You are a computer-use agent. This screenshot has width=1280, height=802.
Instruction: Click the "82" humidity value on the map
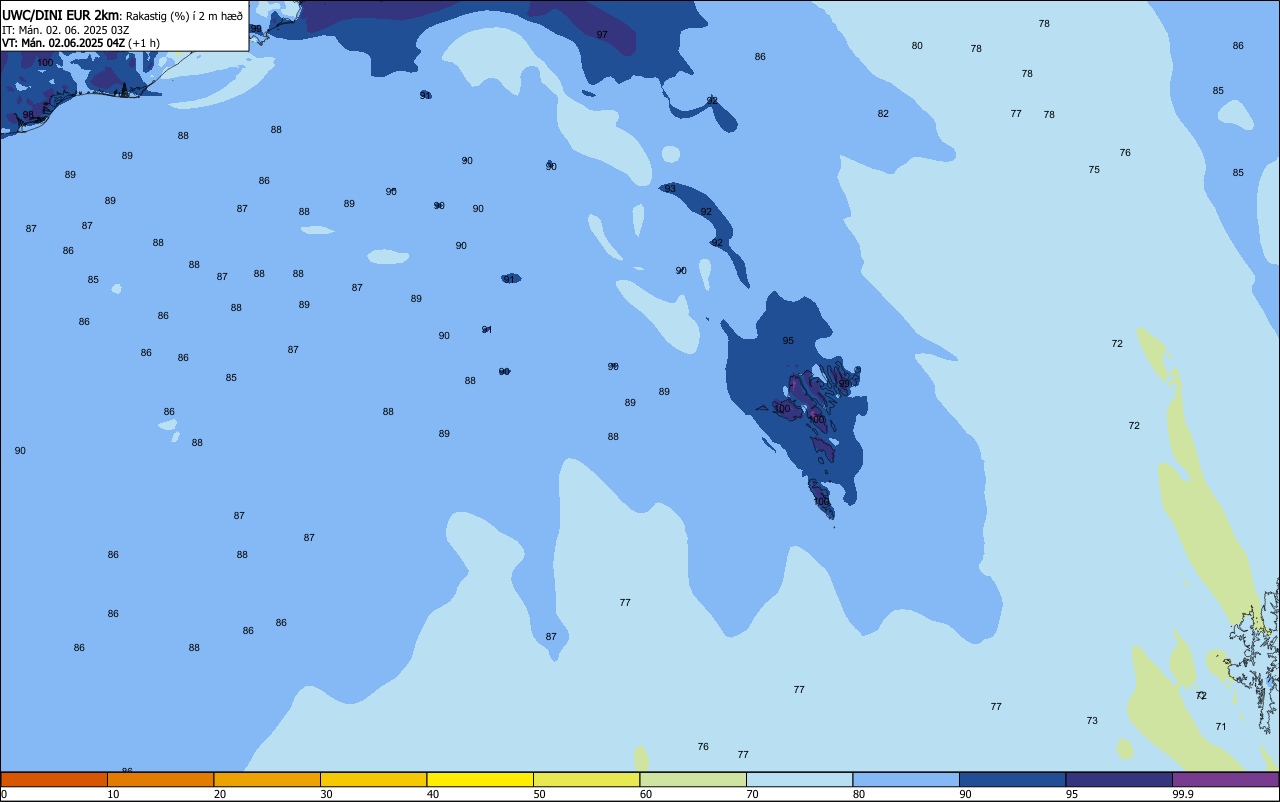tap(883, 113)
